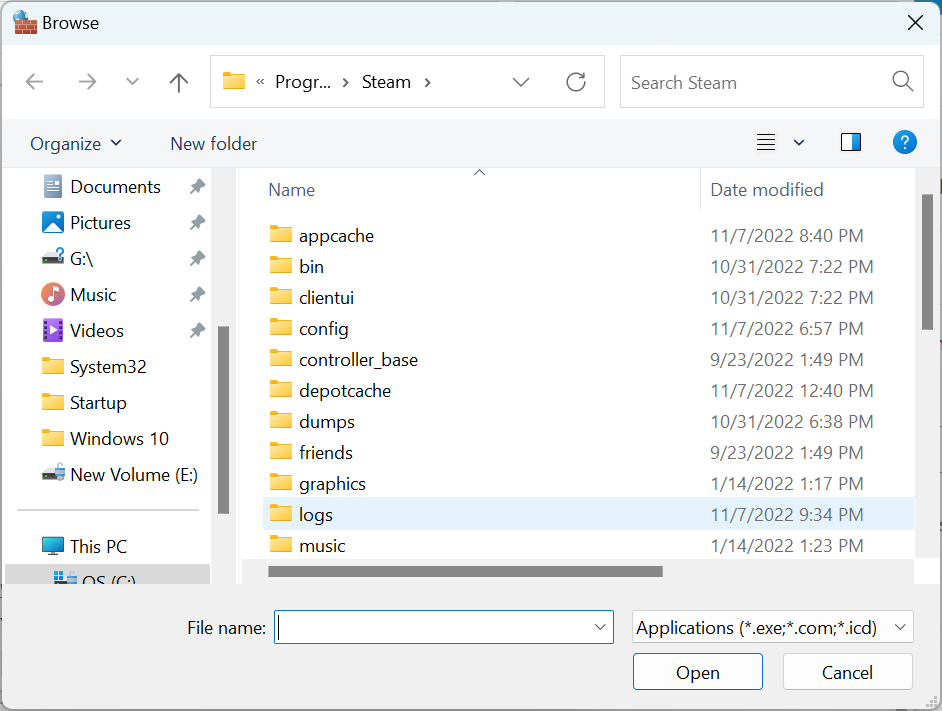Expand the address bar history dropdown

(x=521, y=82)
